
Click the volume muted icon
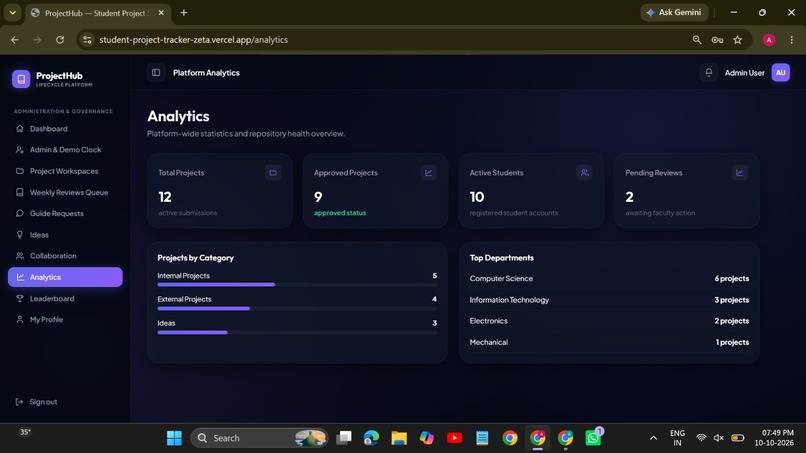coord(719,438)
